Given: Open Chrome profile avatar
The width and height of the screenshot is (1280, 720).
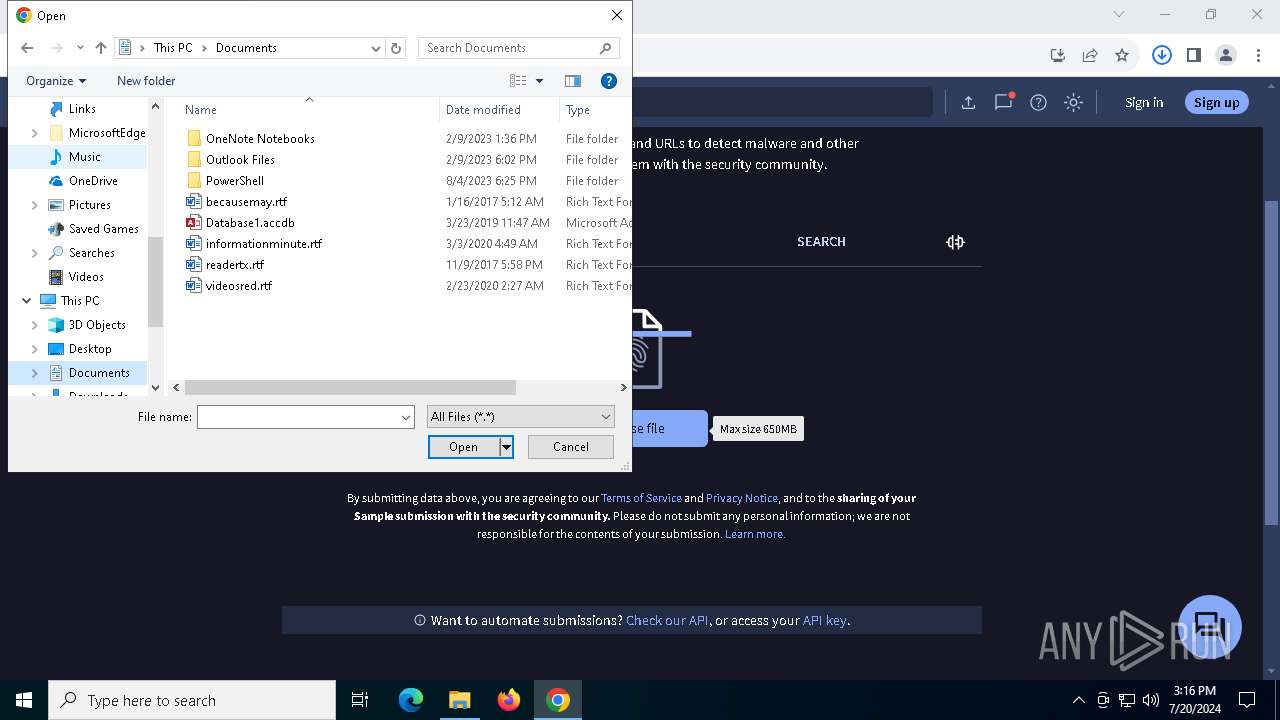Looking at the screenshot, I should [x=1226, y=56].
